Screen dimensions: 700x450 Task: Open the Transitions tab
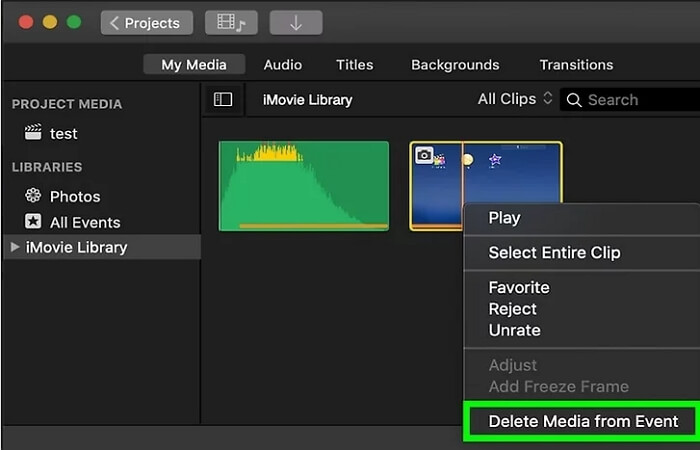(x=576, y=65)
